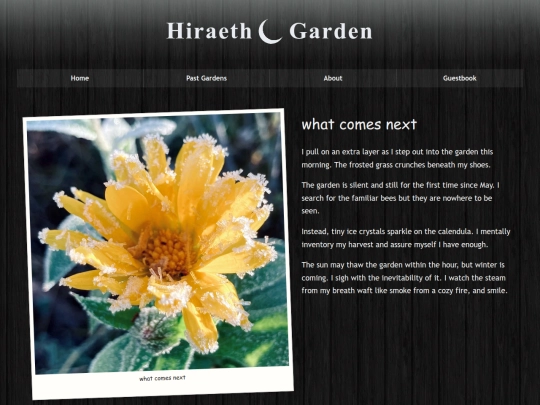This screenshot has width=540, height=405.
Task: Click the crescent moon logo icon
Action: coord(270,31)
